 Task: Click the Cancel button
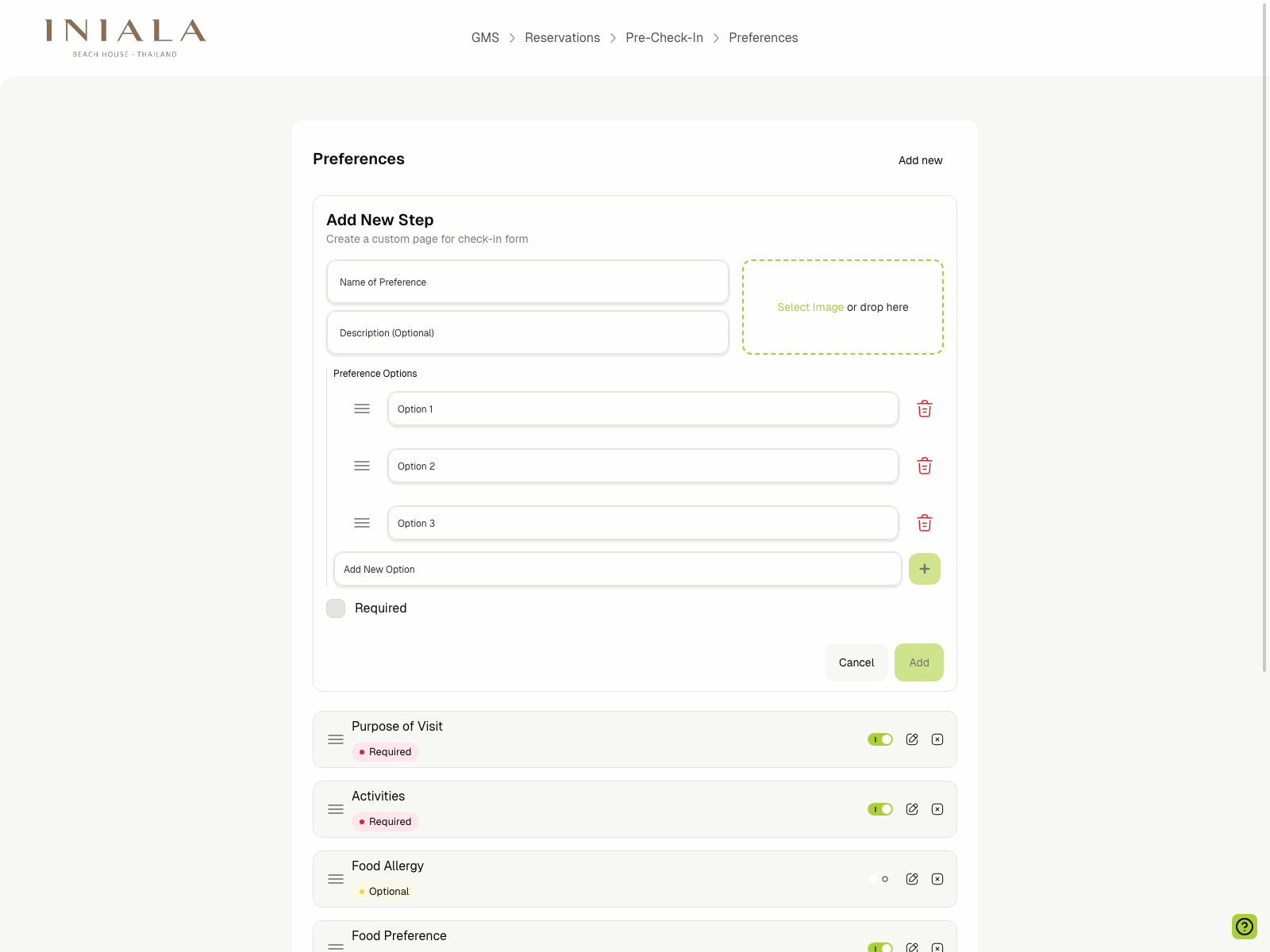(856, 662)
